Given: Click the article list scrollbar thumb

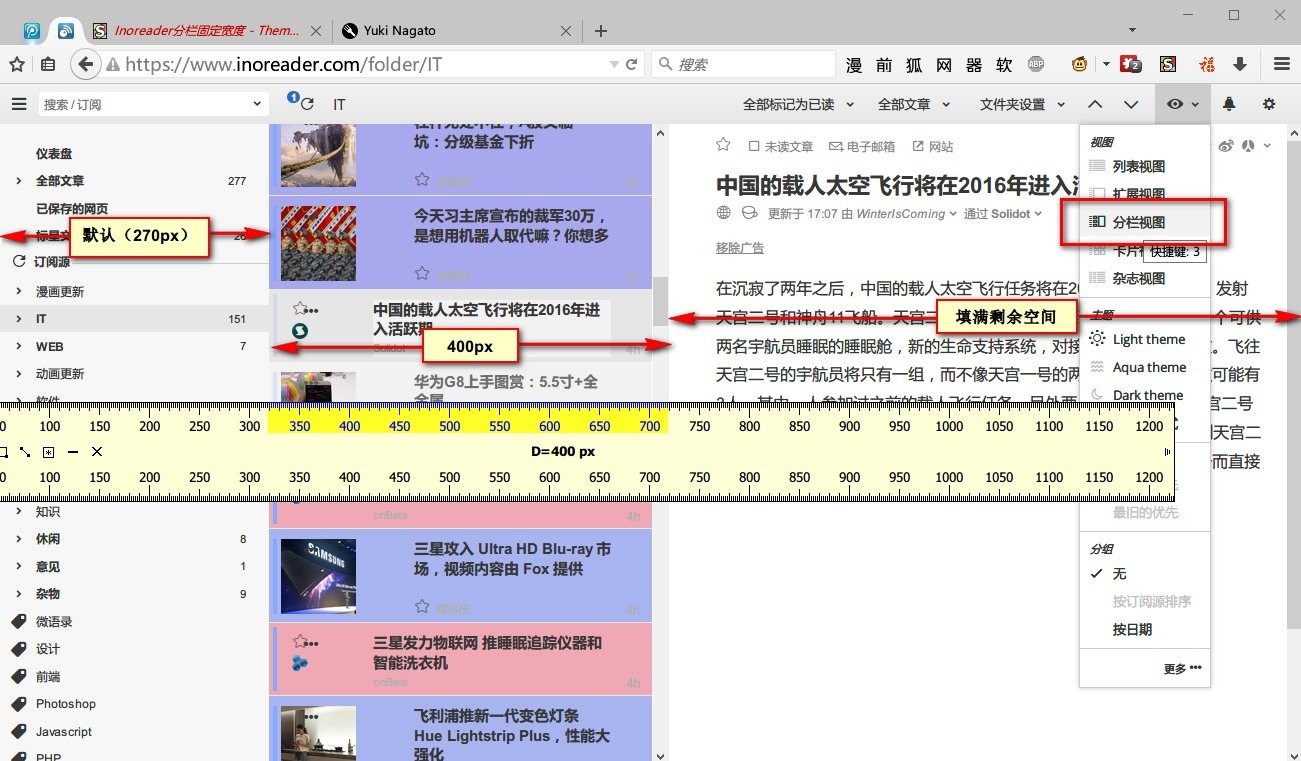Looking at the screenshot, I should 660,300.
